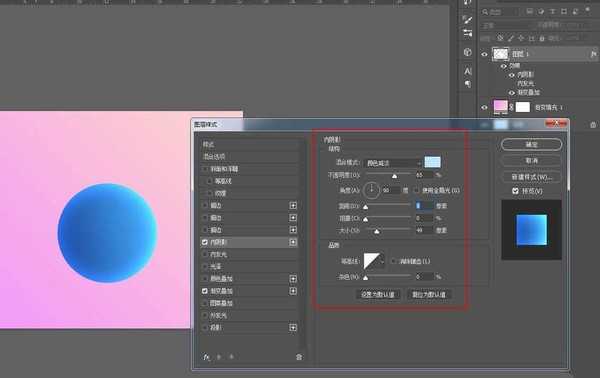Click the shape layer filter icon
This screenshot has width=600, height=378.
564,11
